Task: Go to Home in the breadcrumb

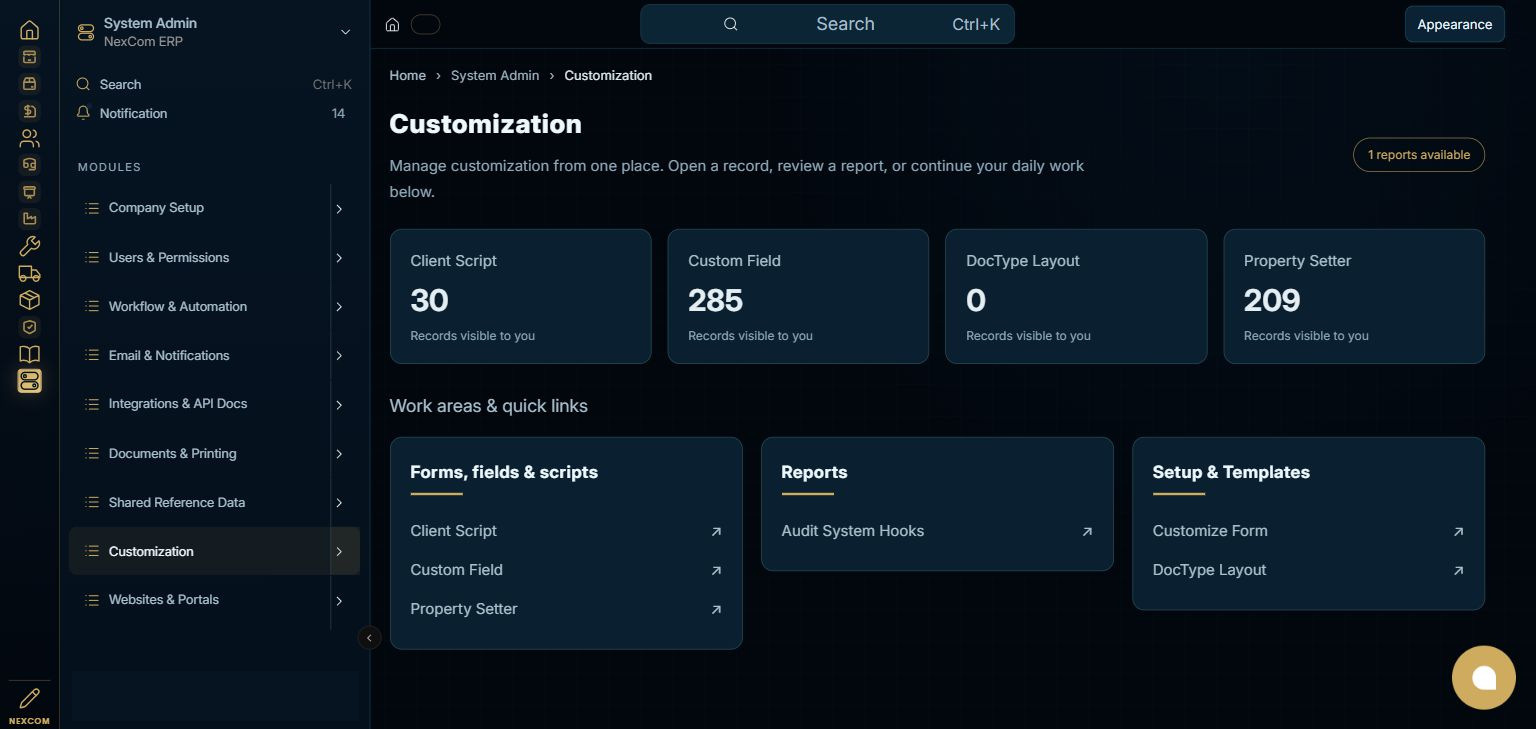Action: pos(407,75)
